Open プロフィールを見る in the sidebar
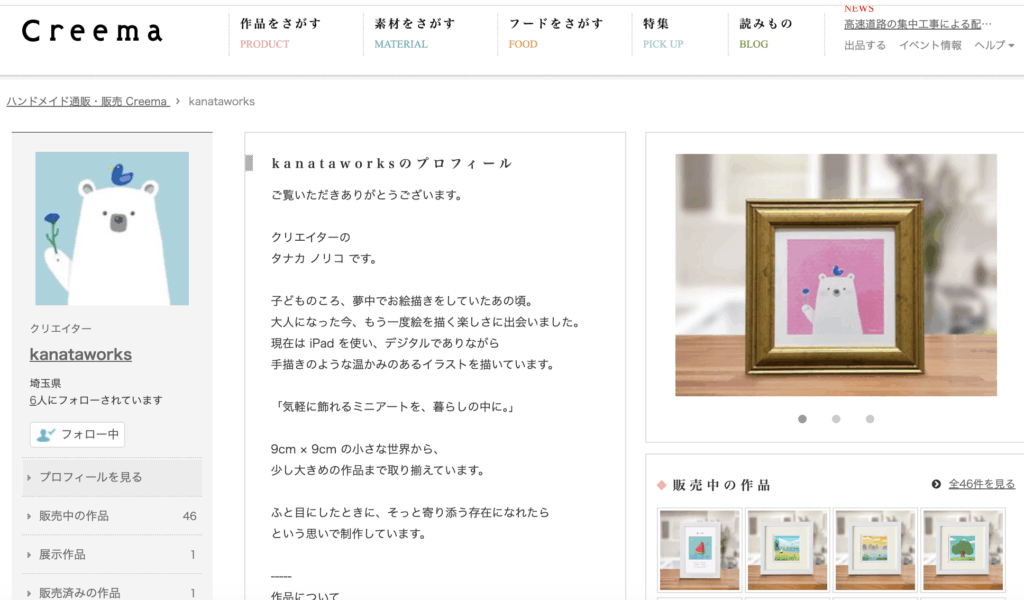The height and width of the screenshot is (600, 1024). 112,477
